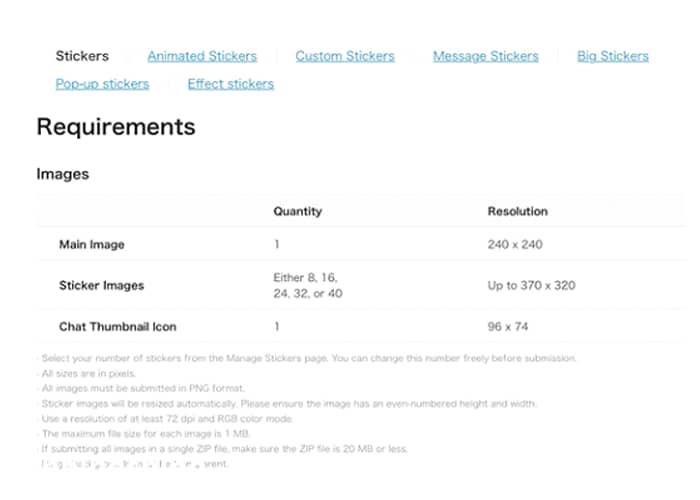Click the Images section heading
700x500 pixels.
tap(63, 174)
